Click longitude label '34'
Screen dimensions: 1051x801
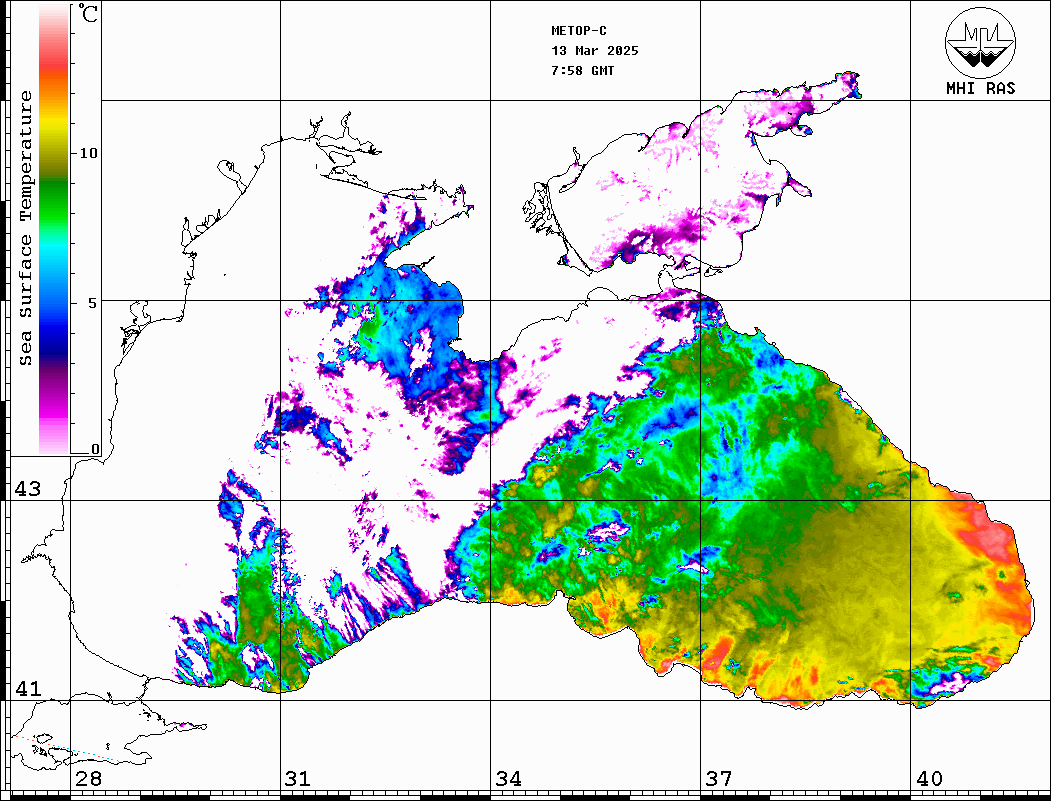pos(508,778)
